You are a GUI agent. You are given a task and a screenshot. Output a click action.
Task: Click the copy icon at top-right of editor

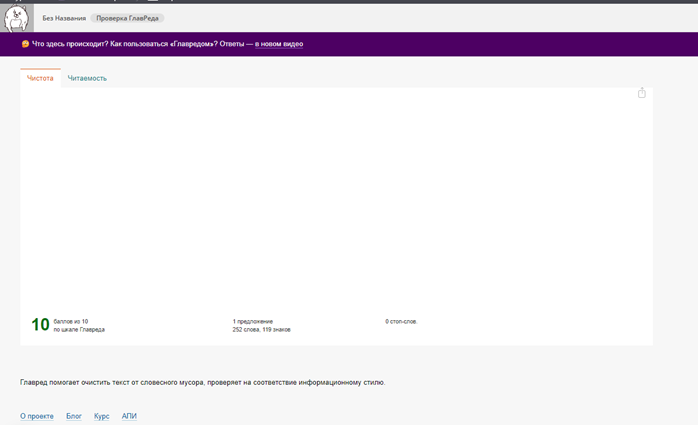coord(642,93)
